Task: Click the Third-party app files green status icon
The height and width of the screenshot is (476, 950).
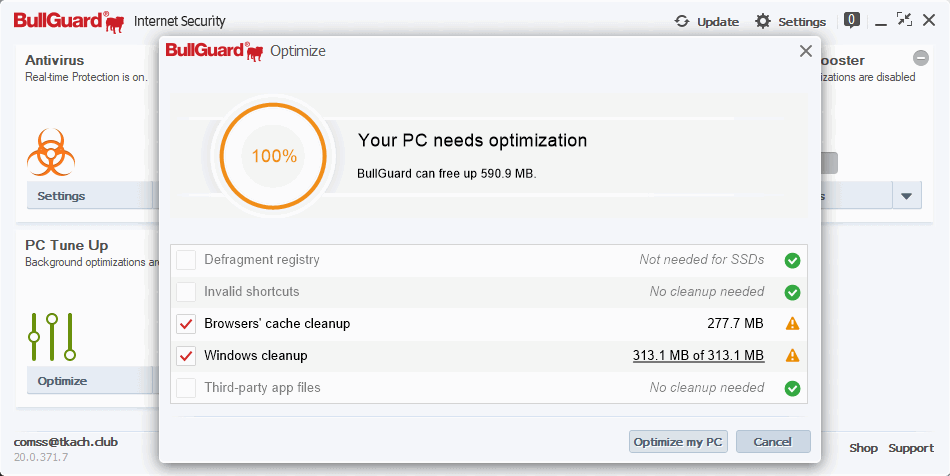Action: point(793,388)
